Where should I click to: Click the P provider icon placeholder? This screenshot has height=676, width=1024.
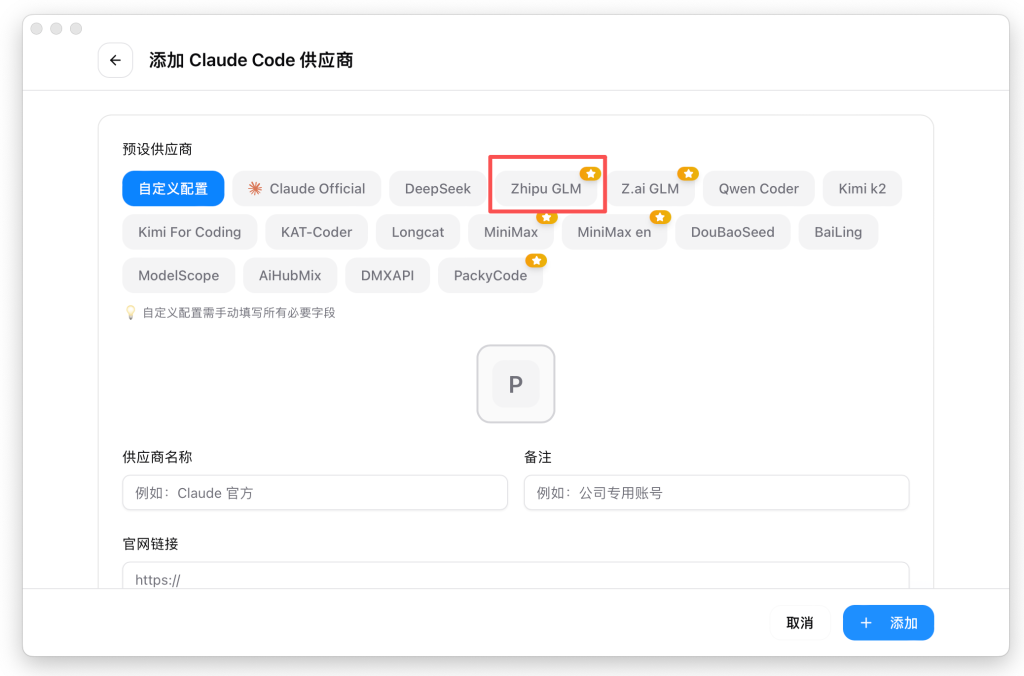click(x=515, y=384)
